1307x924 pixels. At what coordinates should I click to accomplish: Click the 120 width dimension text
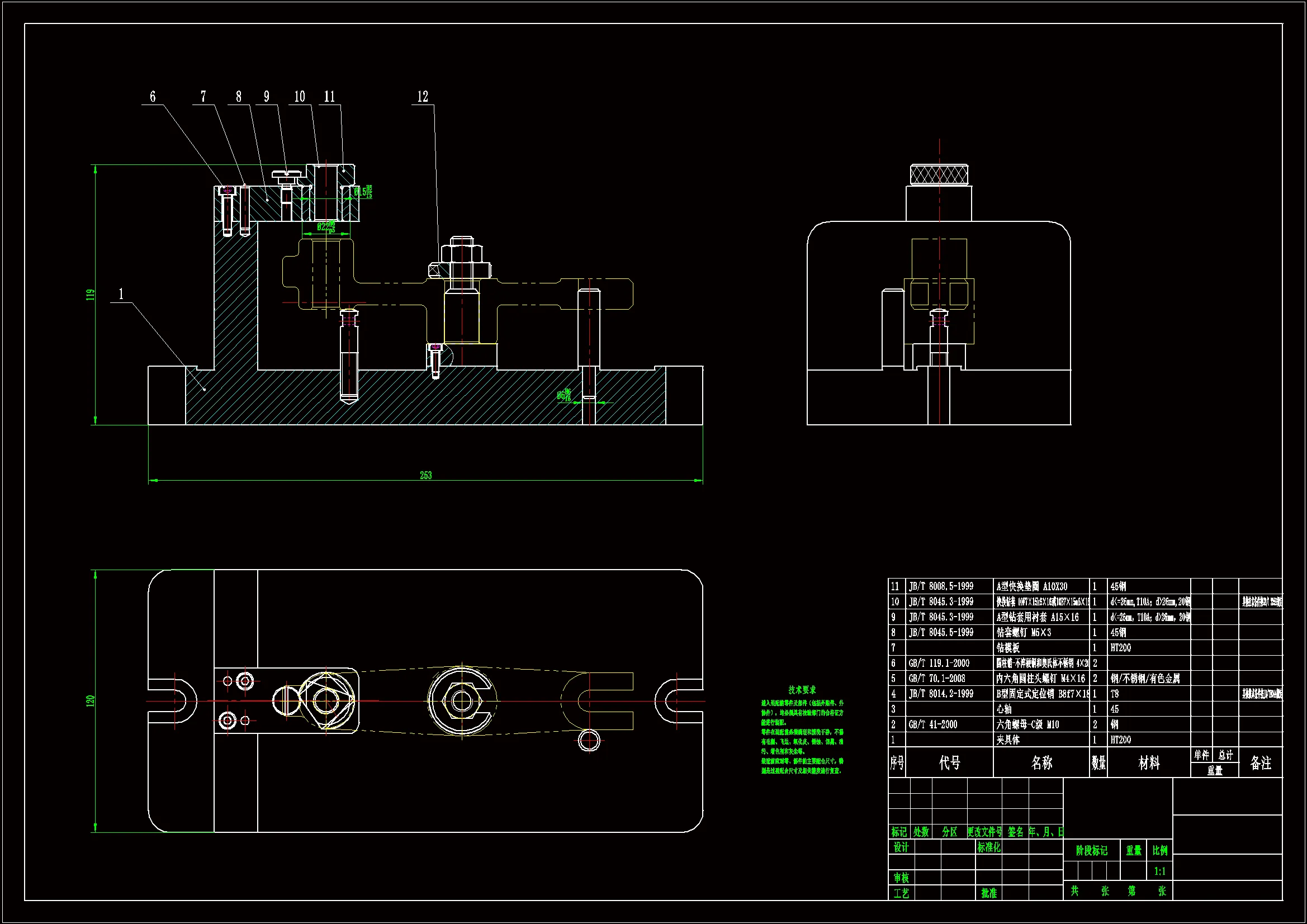pos(90,701)
